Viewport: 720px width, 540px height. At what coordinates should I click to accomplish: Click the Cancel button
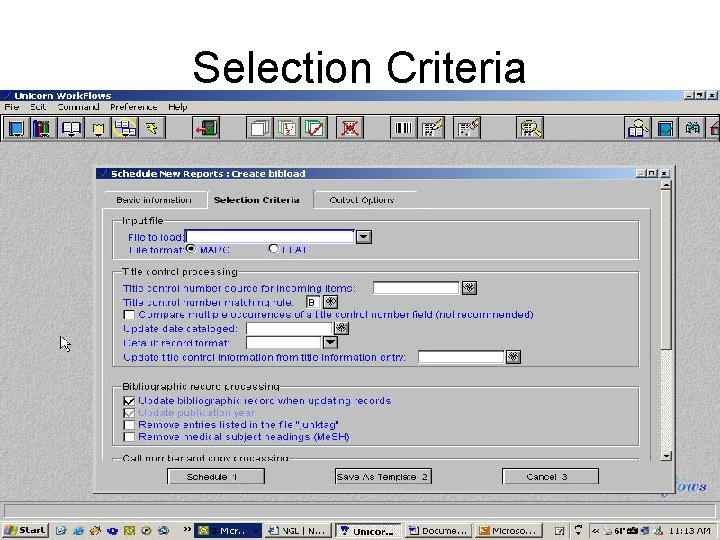[550, 477]
